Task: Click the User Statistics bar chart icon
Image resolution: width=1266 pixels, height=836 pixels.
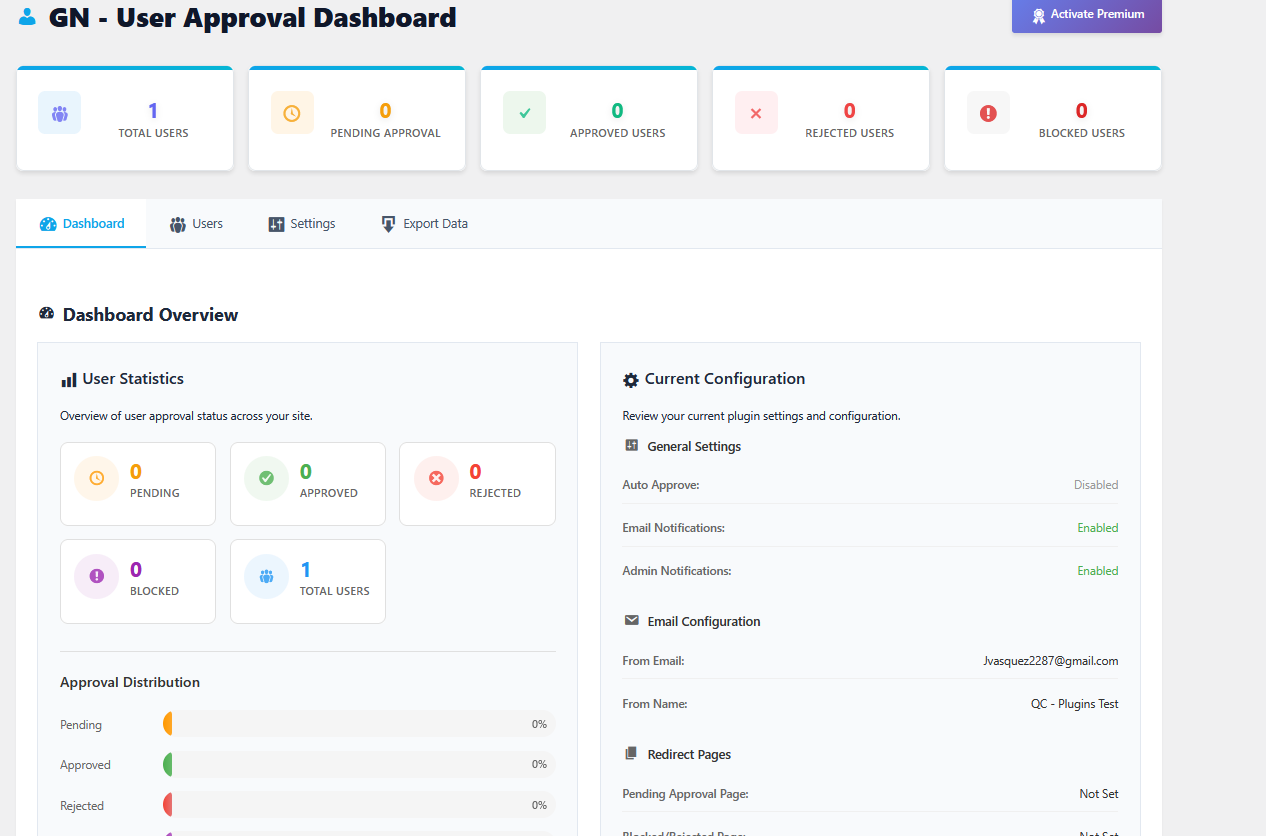Action: pos(67,378)
